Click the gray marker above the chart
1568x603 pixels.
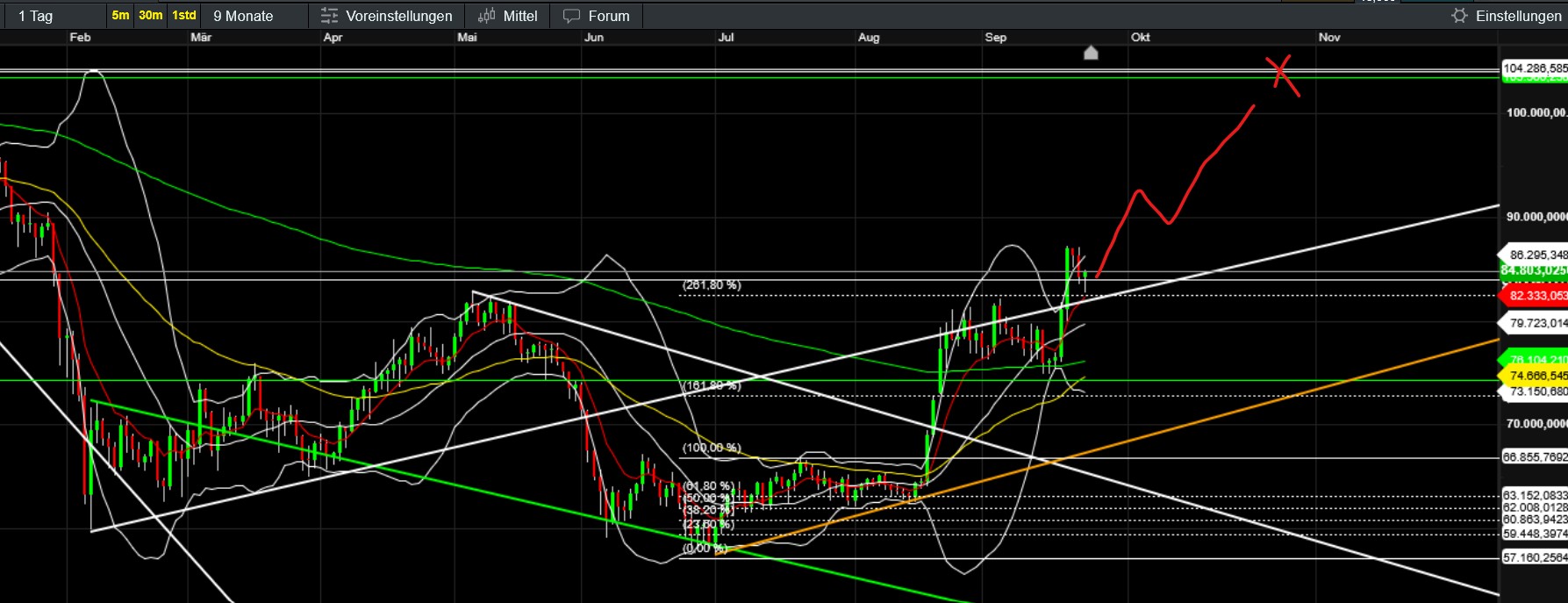[1091, 53]
